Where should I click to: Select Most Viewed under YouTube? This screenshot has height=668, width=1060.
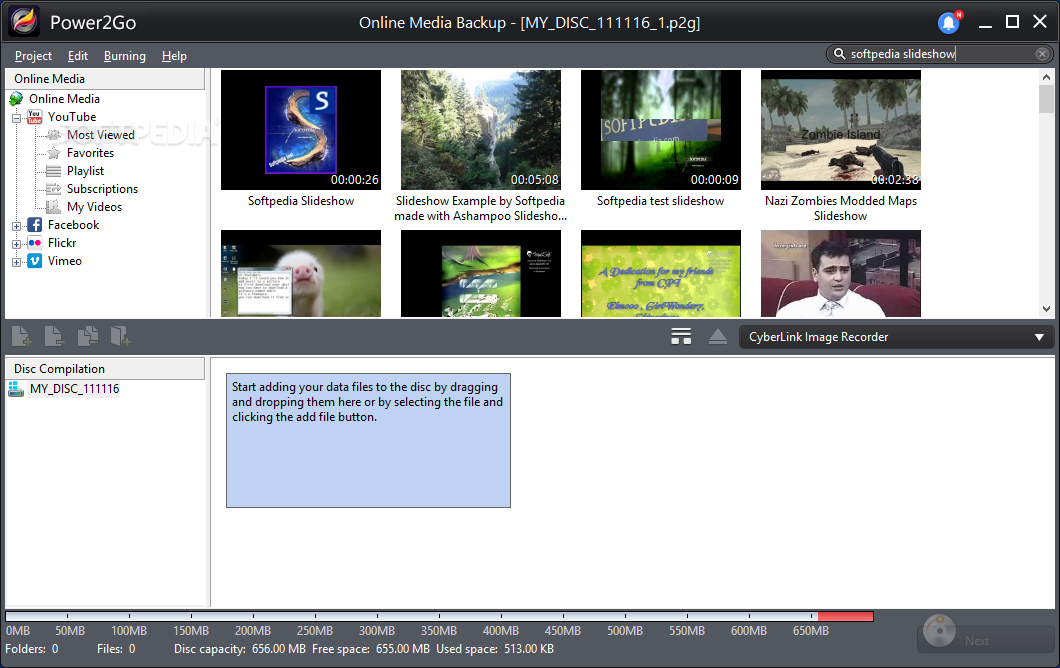(x=101, y=135)
